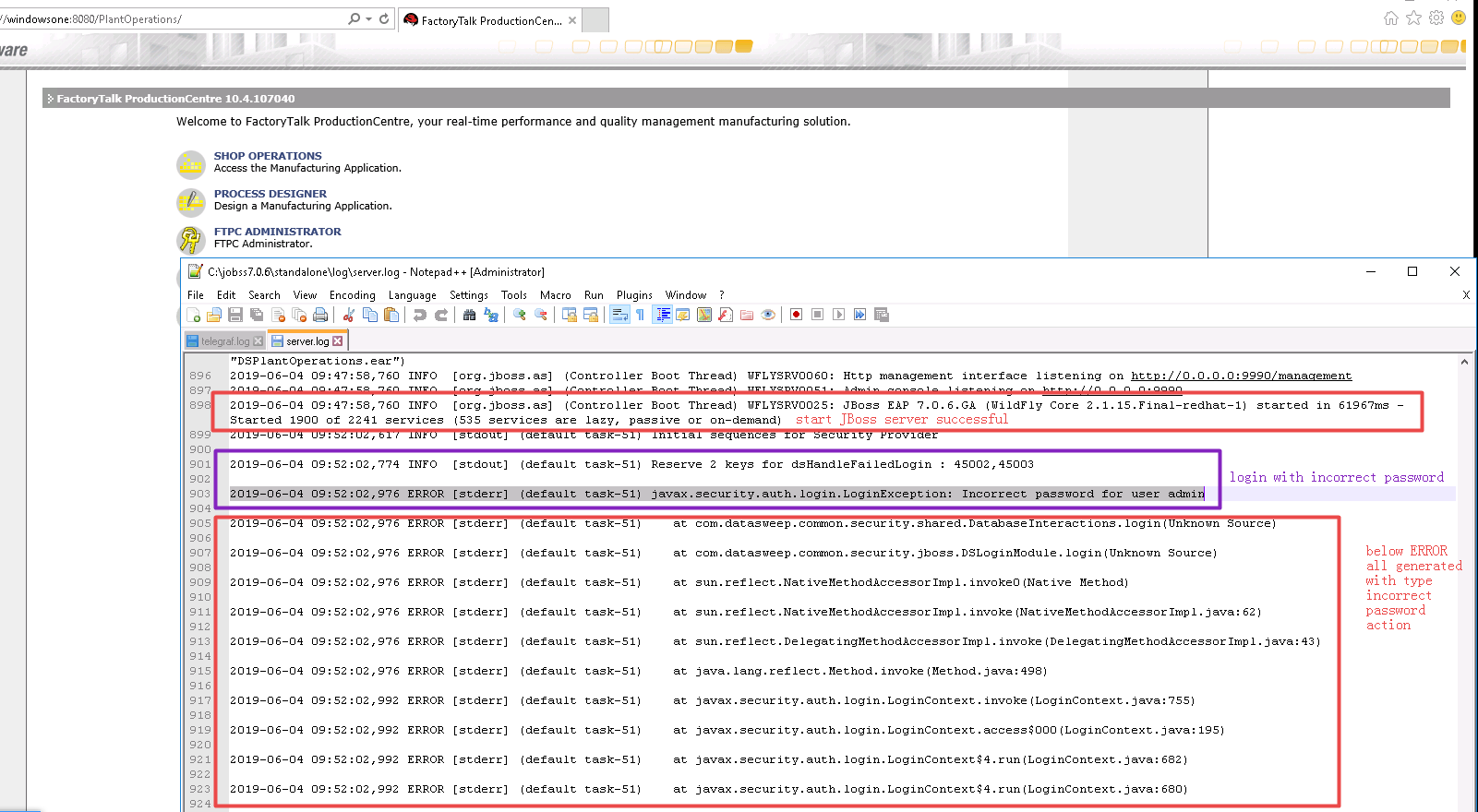Open a file via Notepad++ folder icon
Viewport: 1478px width, 812px height.
click(x=214, y=315)
